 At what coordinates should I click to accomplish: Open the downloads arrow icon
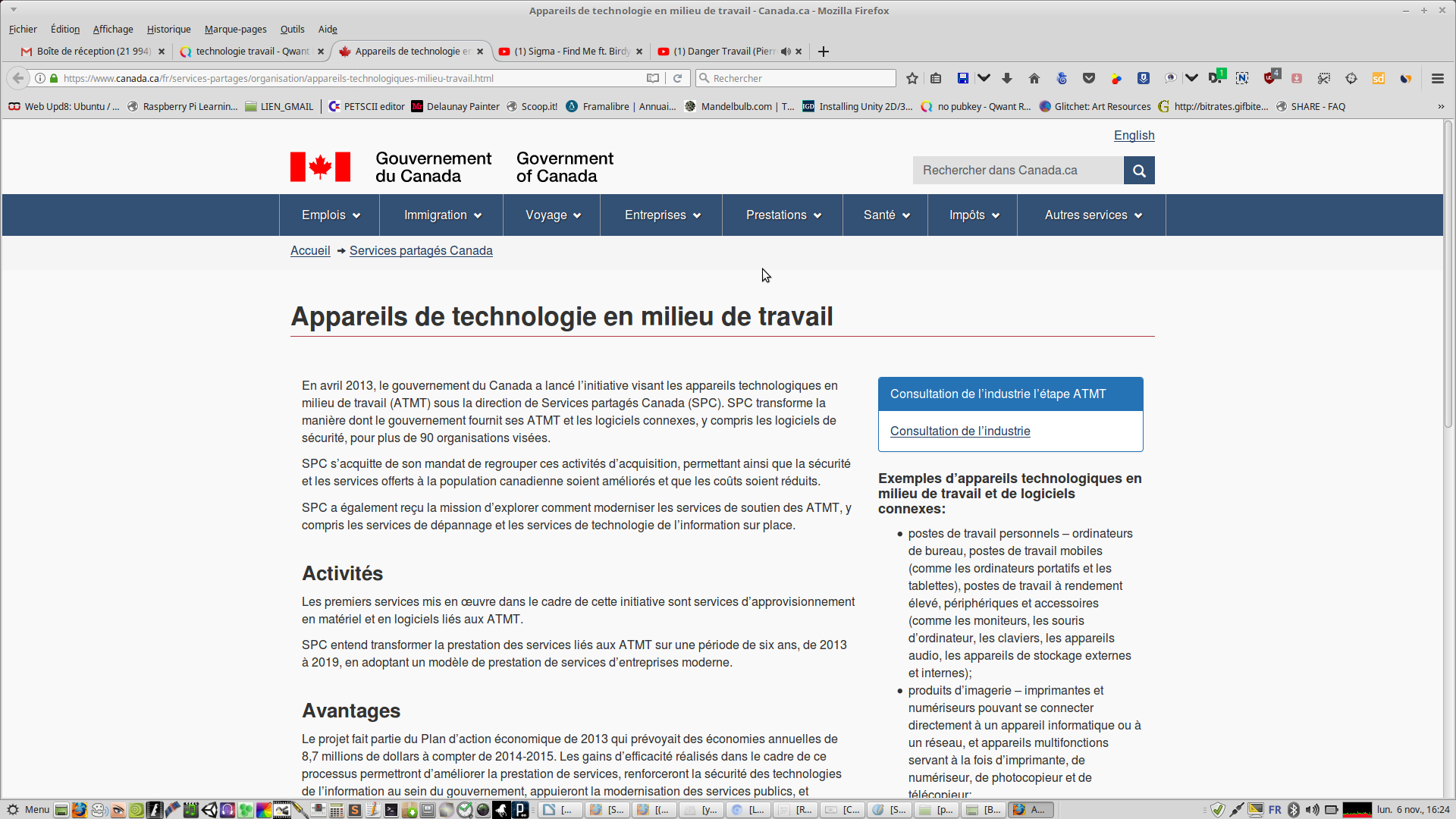click(x=1007, y=78)
